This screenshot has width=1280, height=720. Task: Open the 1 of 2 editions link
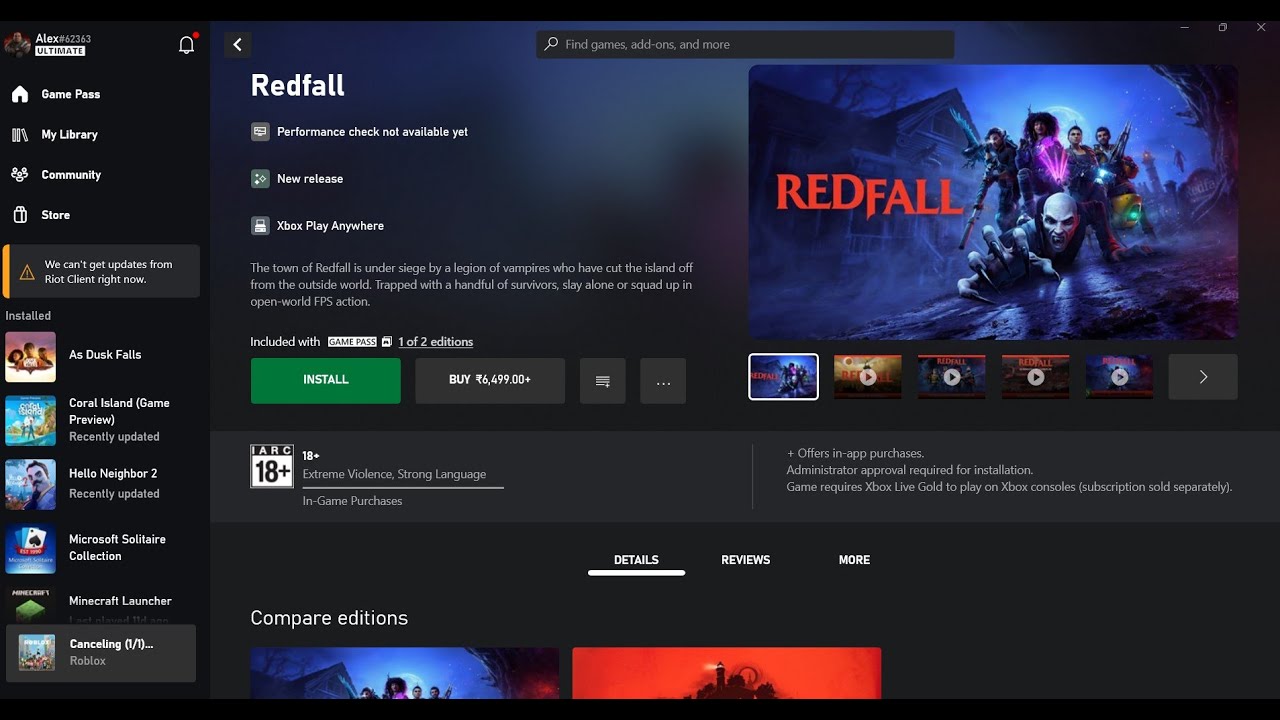[435, 342]
